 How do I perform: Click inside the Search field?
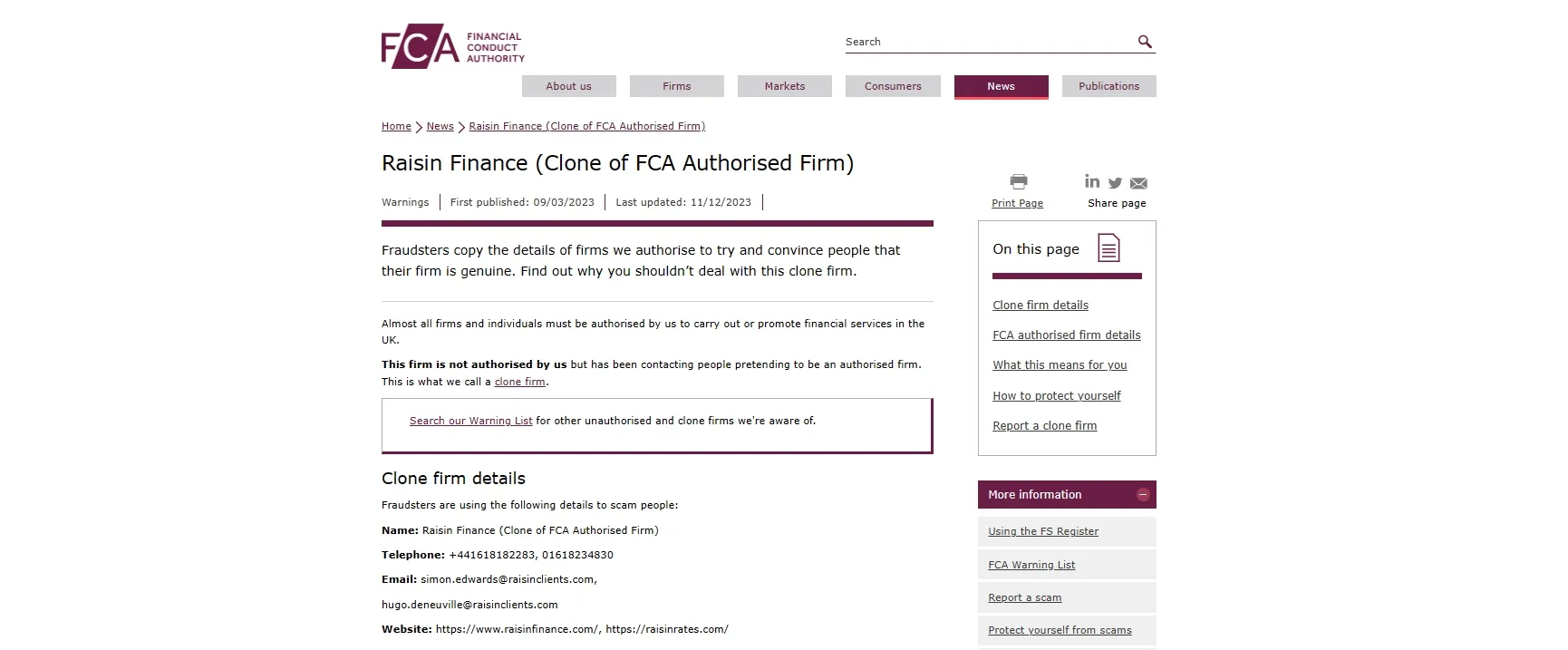coord(988,42)
